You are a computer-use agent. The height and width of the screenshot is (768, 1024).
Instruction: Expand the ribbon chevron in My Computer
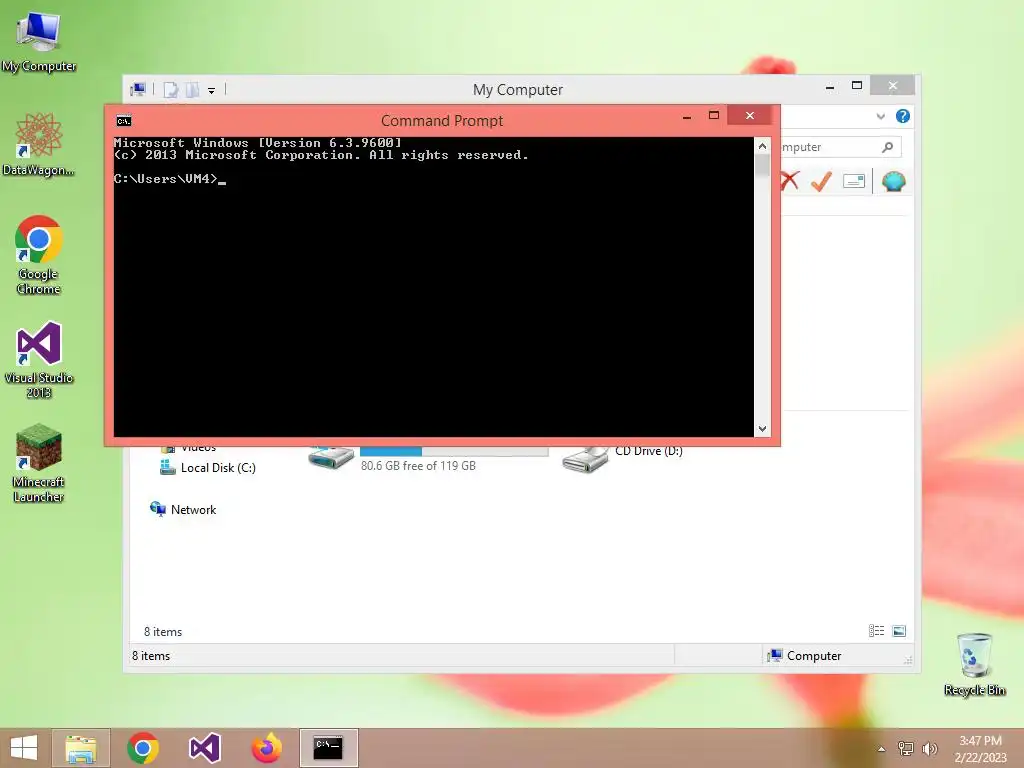[880, 116]
